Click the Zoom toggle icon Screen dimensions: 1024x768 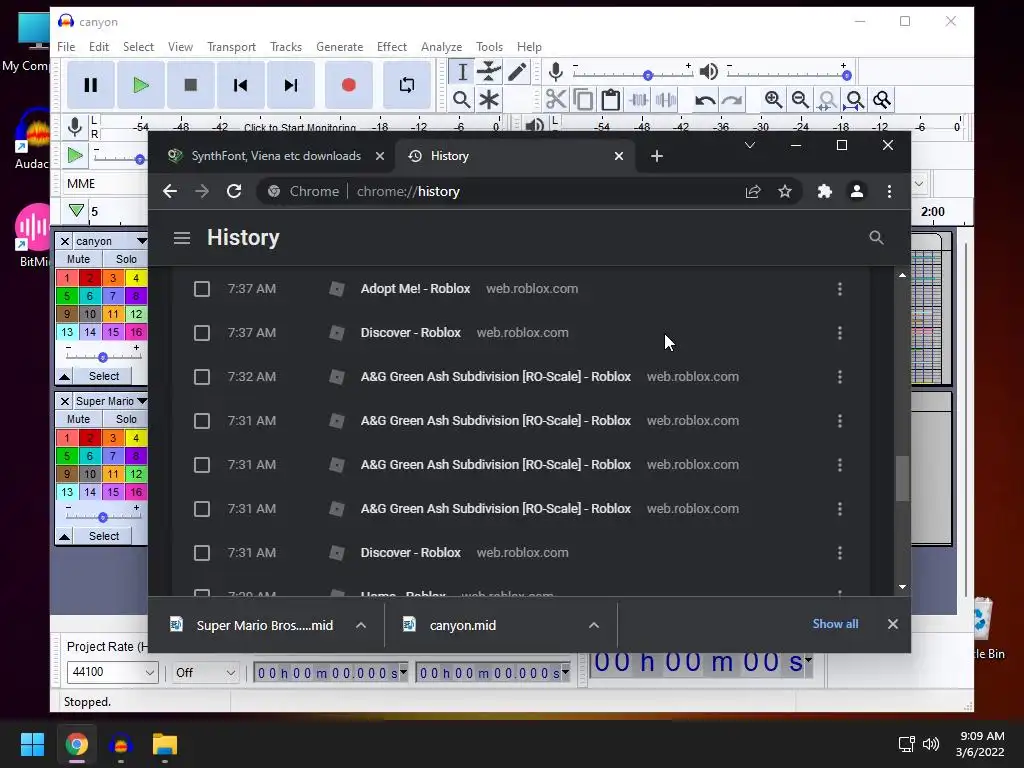tap(882, 100)
